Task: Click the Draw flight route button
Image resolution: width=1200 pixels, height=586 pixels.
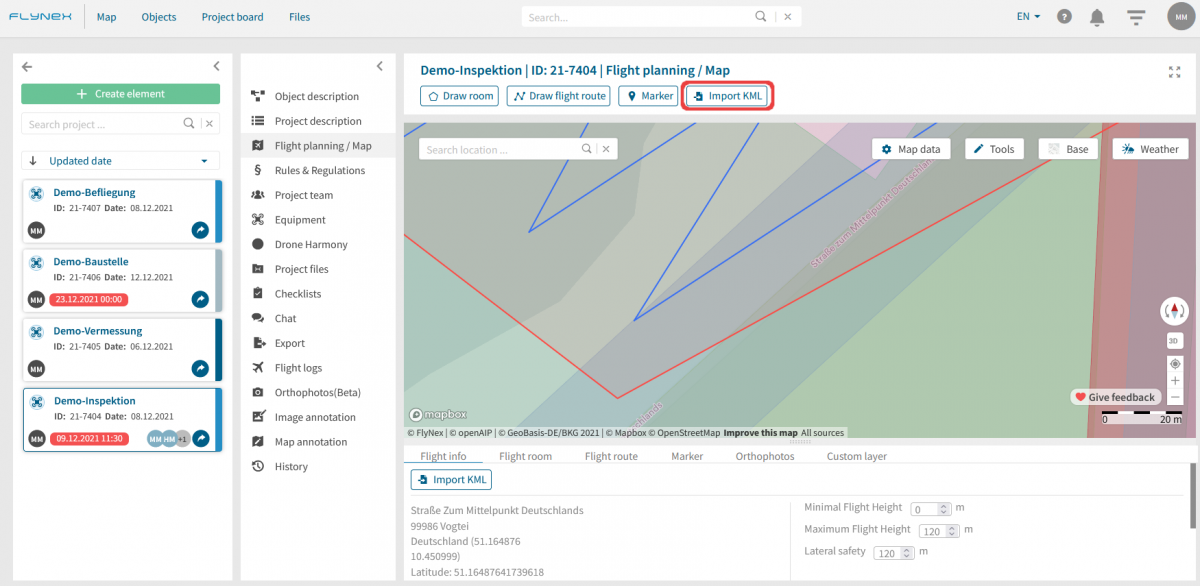Action: click(558, 96)
